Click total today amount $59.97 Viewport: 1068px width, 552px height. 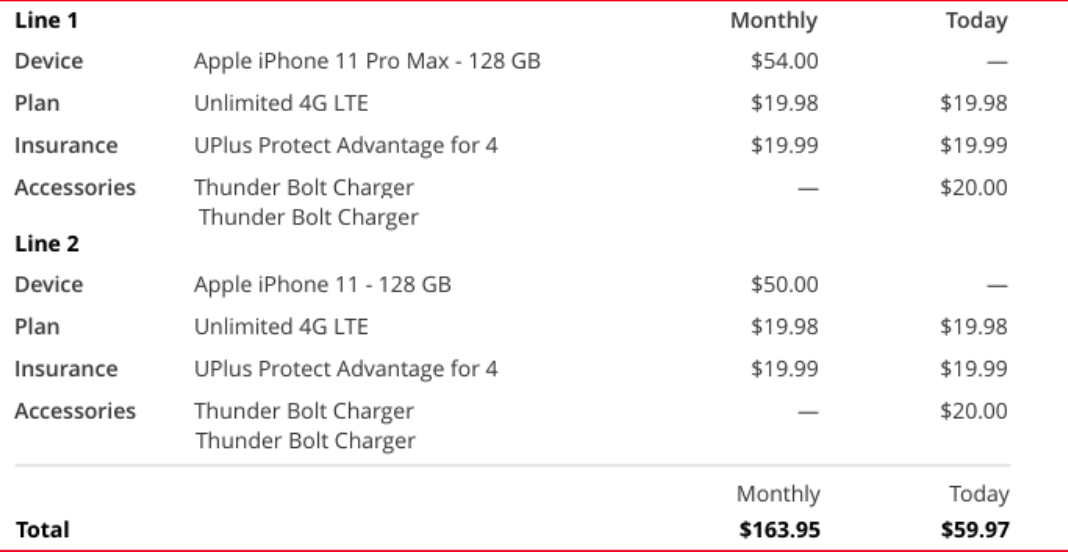point(975,530)
